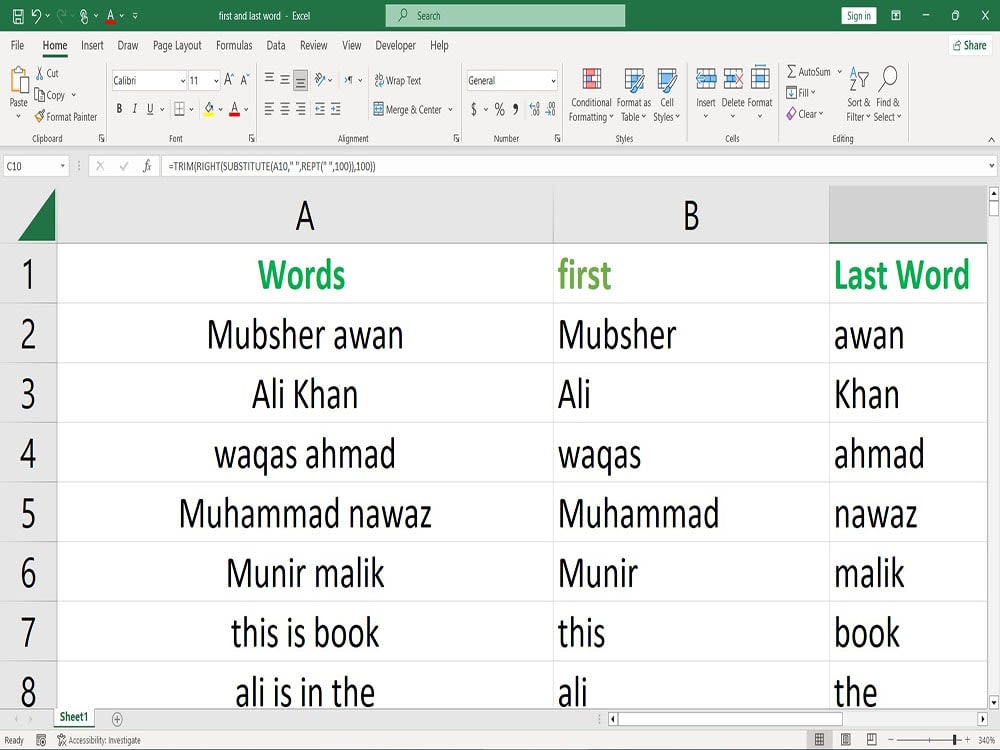Viewport: 1000px width, 750px height.
Task: Open the Calibri font name dropdown
Action: (182, 81)
